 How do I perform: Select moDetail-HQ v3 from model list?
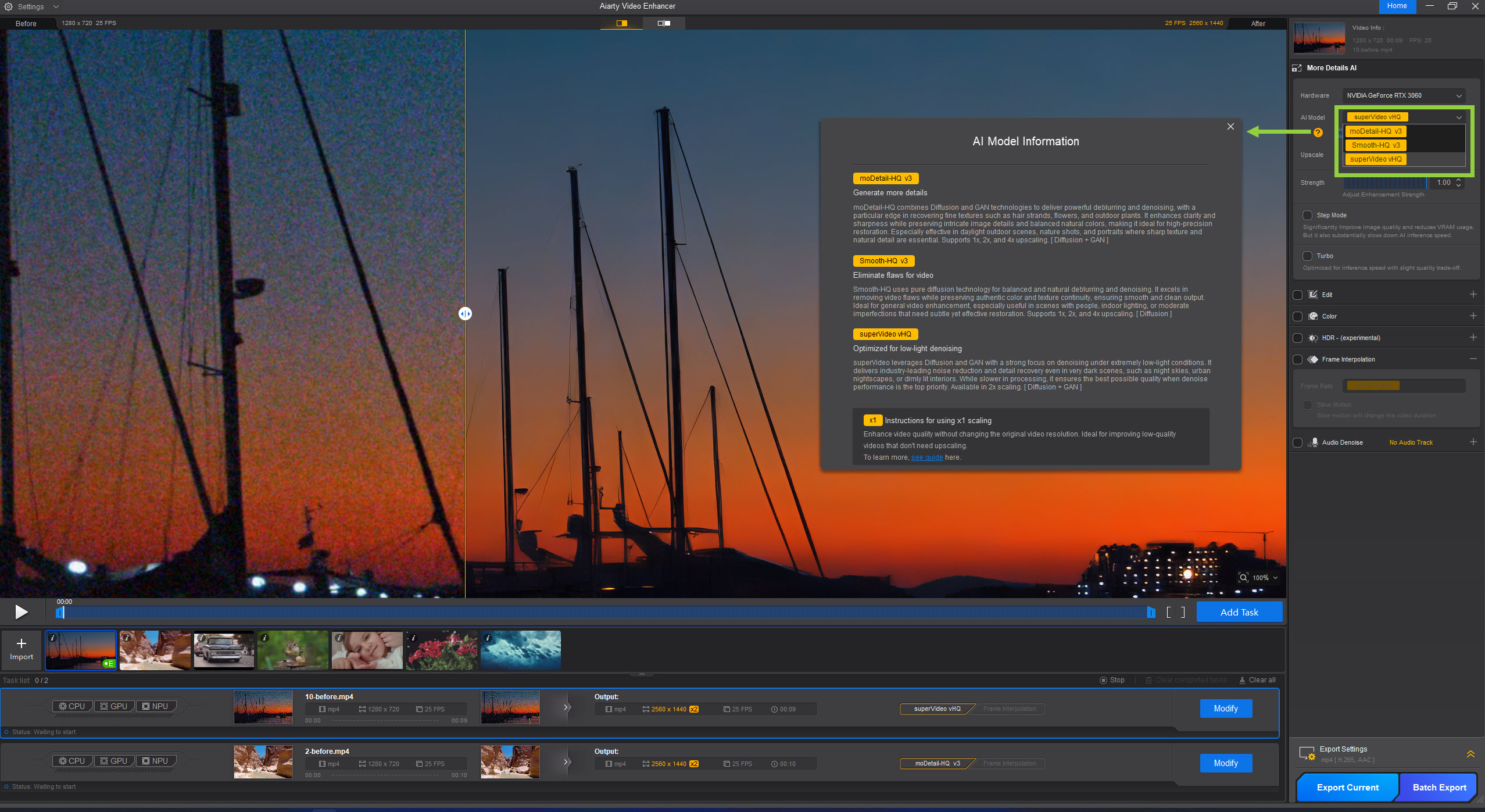click(x=1375, y=131)
